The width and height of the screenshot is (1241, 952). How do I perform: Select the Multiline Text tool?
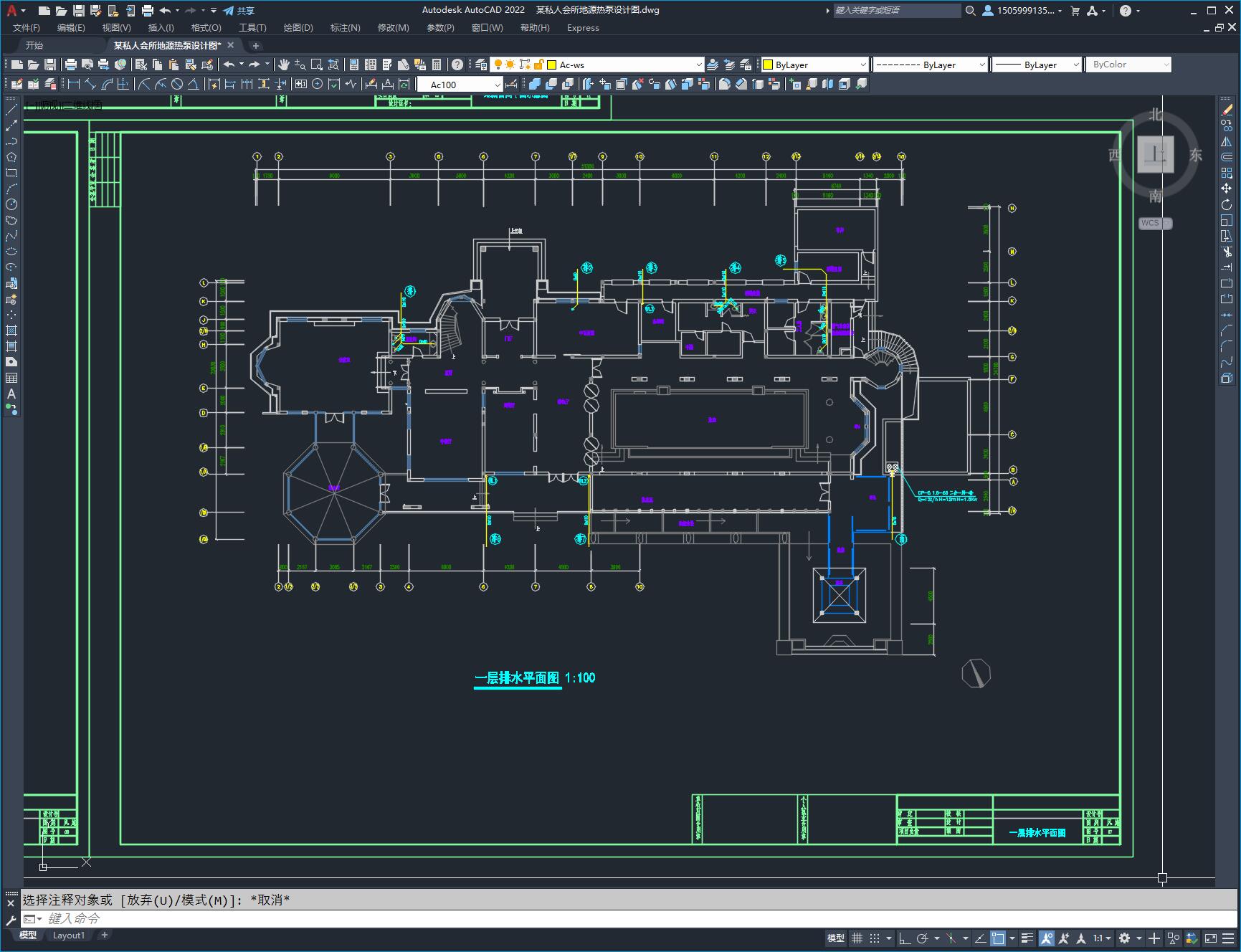pos(11,394)
